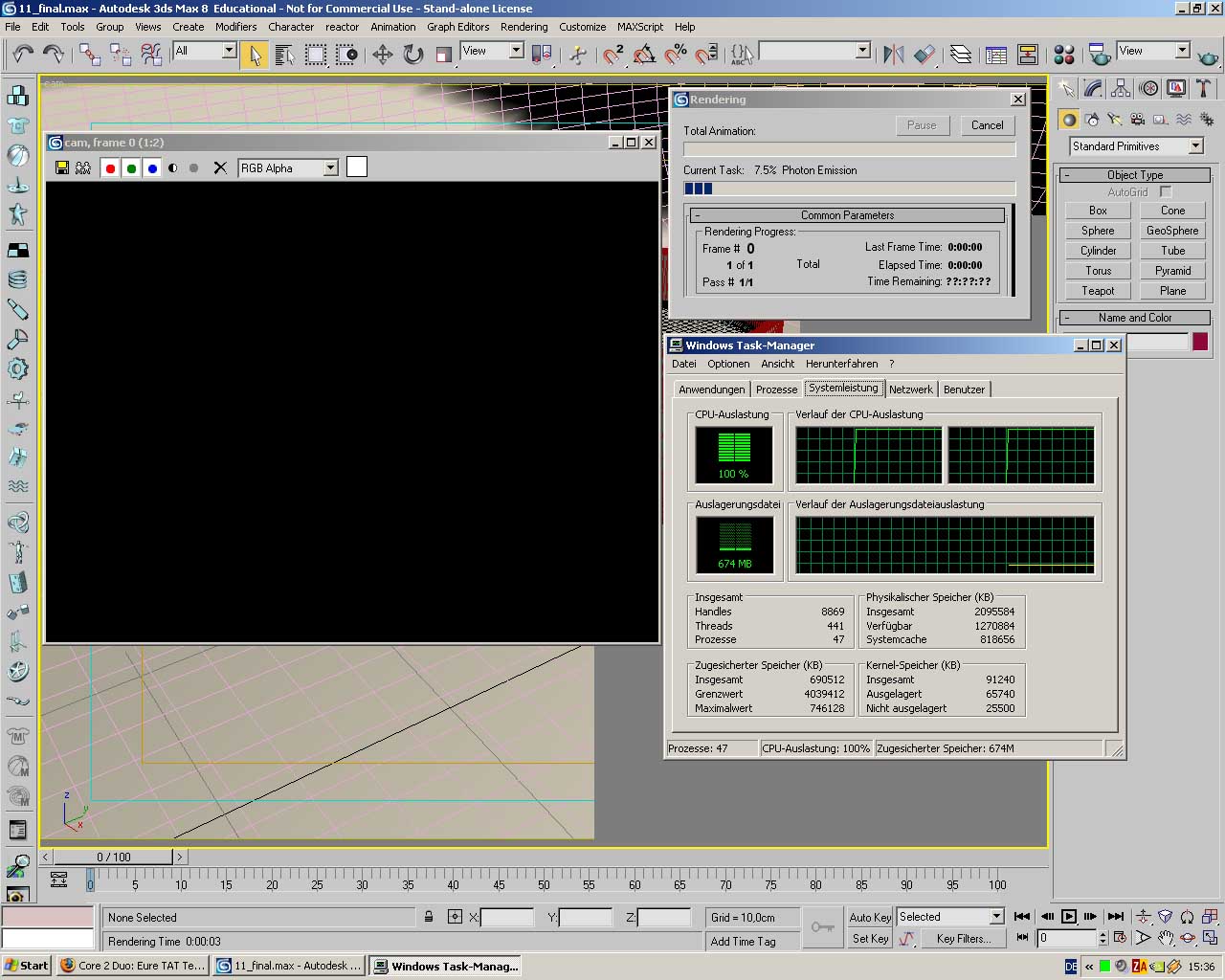Switch to Motion command panel tab

[x=1148, y=88]
